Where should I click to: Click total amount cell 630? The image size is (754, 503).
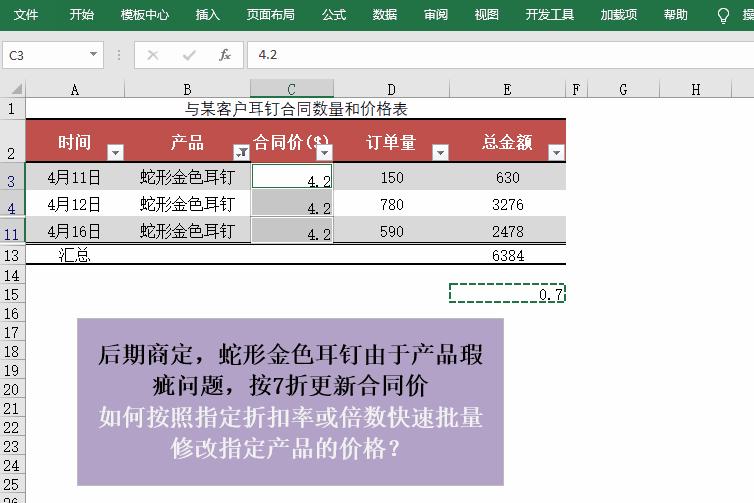[507, 177]
